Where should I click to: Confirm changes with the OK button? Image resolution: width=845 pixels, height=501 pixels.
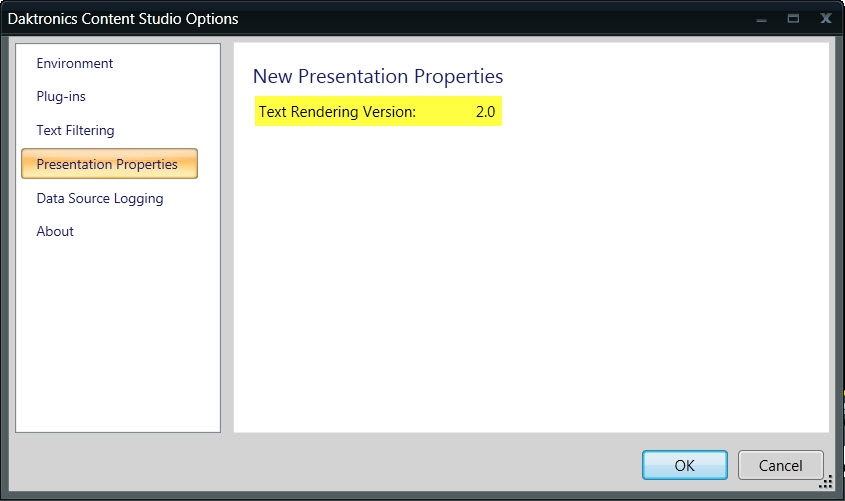pyautogui.click(x=684, y=465)
